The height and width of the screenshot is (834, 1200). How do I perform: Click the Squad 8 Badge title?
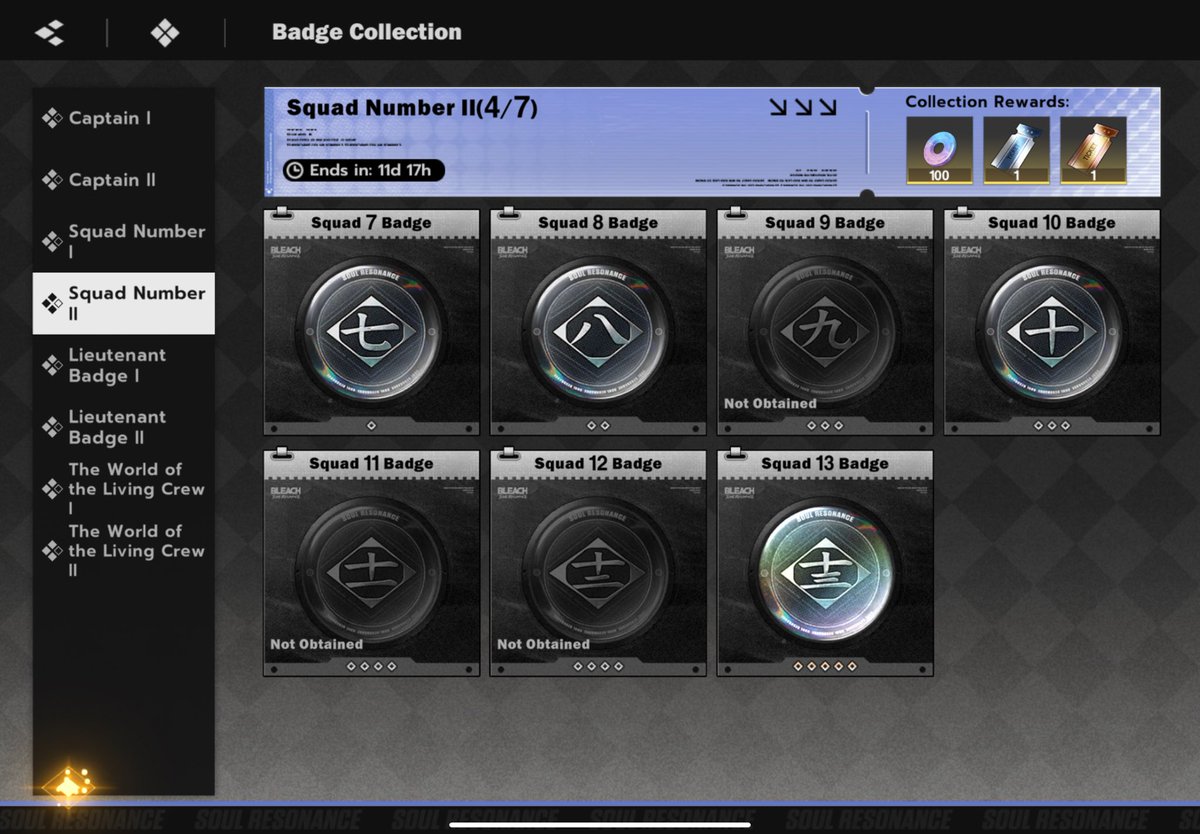(x=598, y=222)
